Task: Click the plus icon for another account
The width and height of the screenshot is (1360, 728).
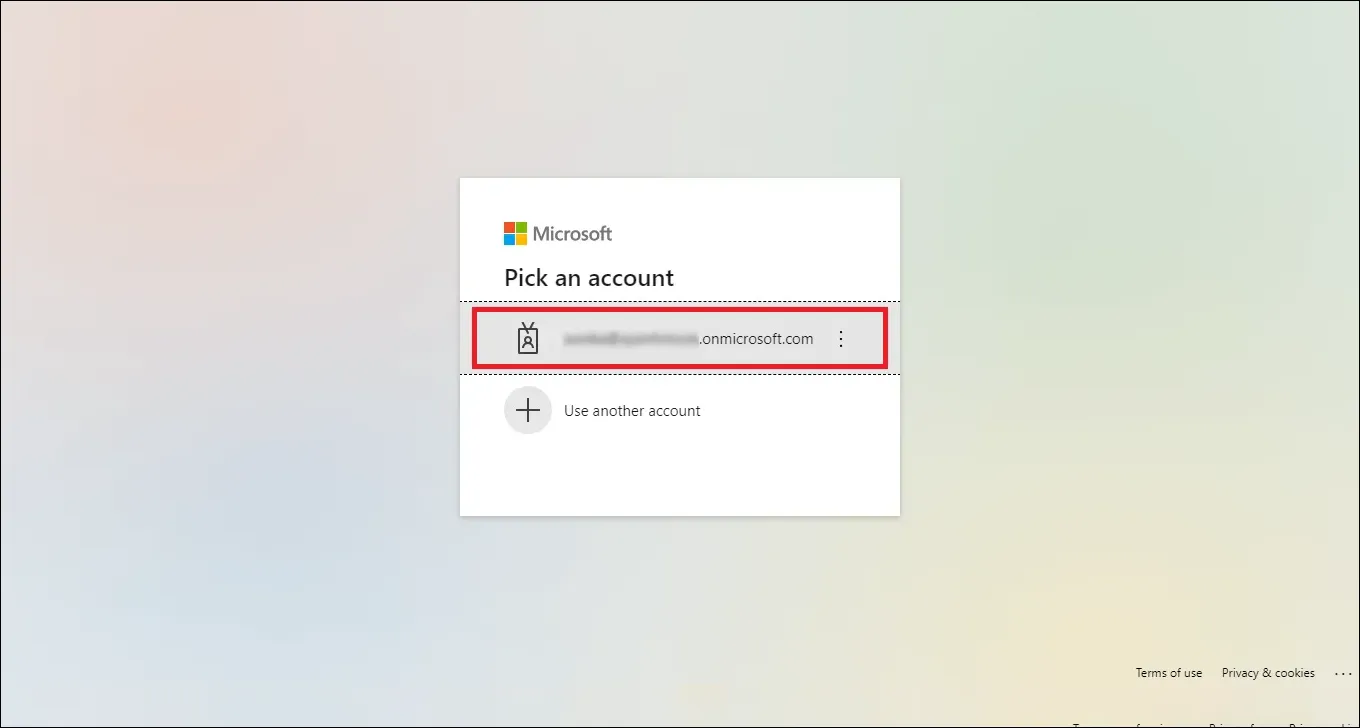Action: pos(528,410)
